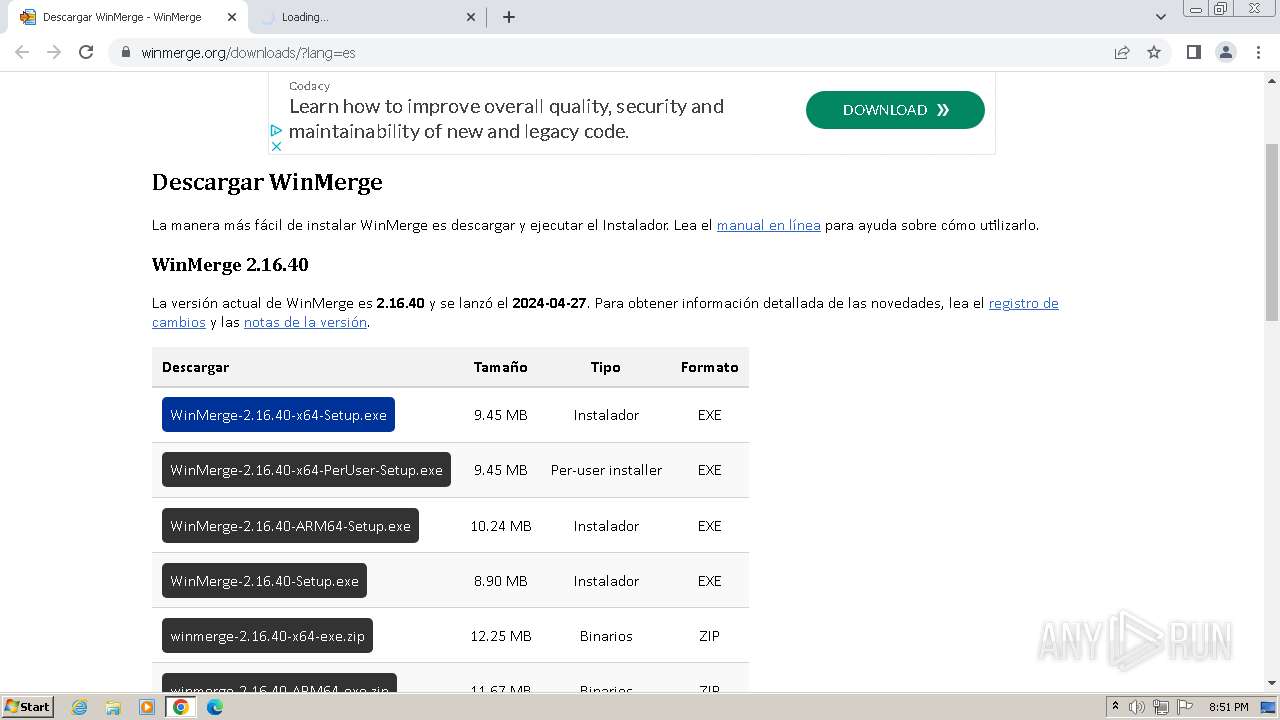The height and width of the screenshot is (720, 1280).
Task: Select the Formato column header
Action: click(x=710, y=367)
